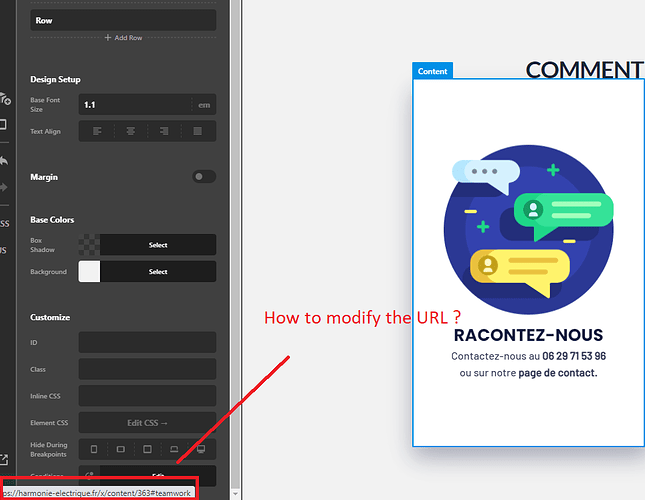Viewport: 645px width, 500px height.
Task: Select the left text align icon
Action: coord(97,131)
